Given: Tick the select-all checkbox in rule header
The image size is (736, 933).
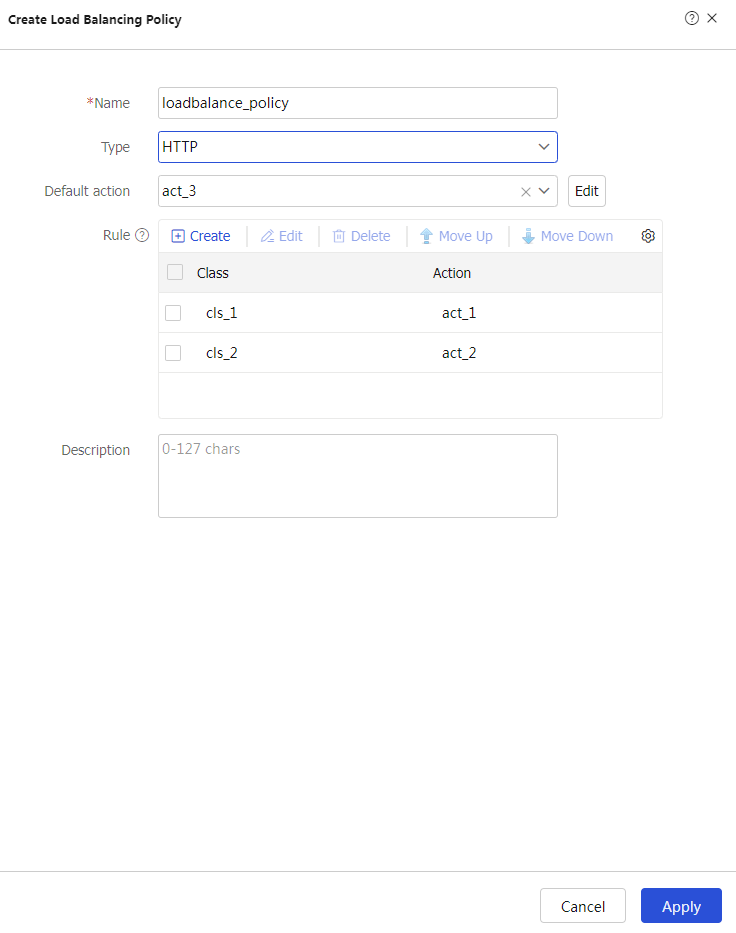Looking at the screenshot, I should point(175,272).
